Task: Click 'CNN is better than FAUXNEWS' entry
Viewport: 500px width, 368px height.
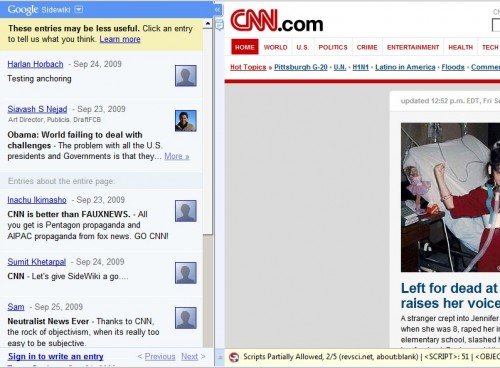Action: pyautogui.click(x=88, y=225)
